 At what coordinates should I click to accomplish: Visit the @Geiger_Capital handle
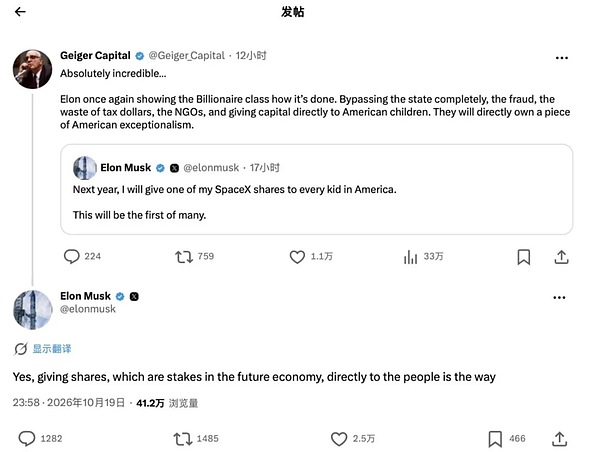pos(186,56)
